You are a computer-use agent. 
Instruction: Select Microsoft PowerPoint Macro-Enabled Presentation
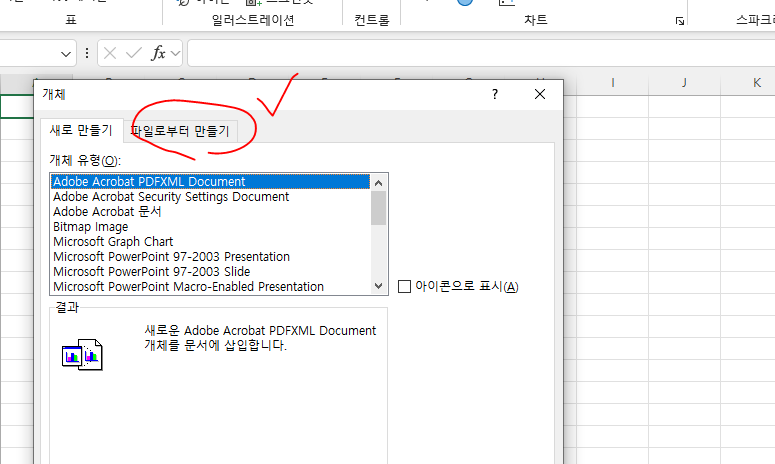(x=210, y=287)
